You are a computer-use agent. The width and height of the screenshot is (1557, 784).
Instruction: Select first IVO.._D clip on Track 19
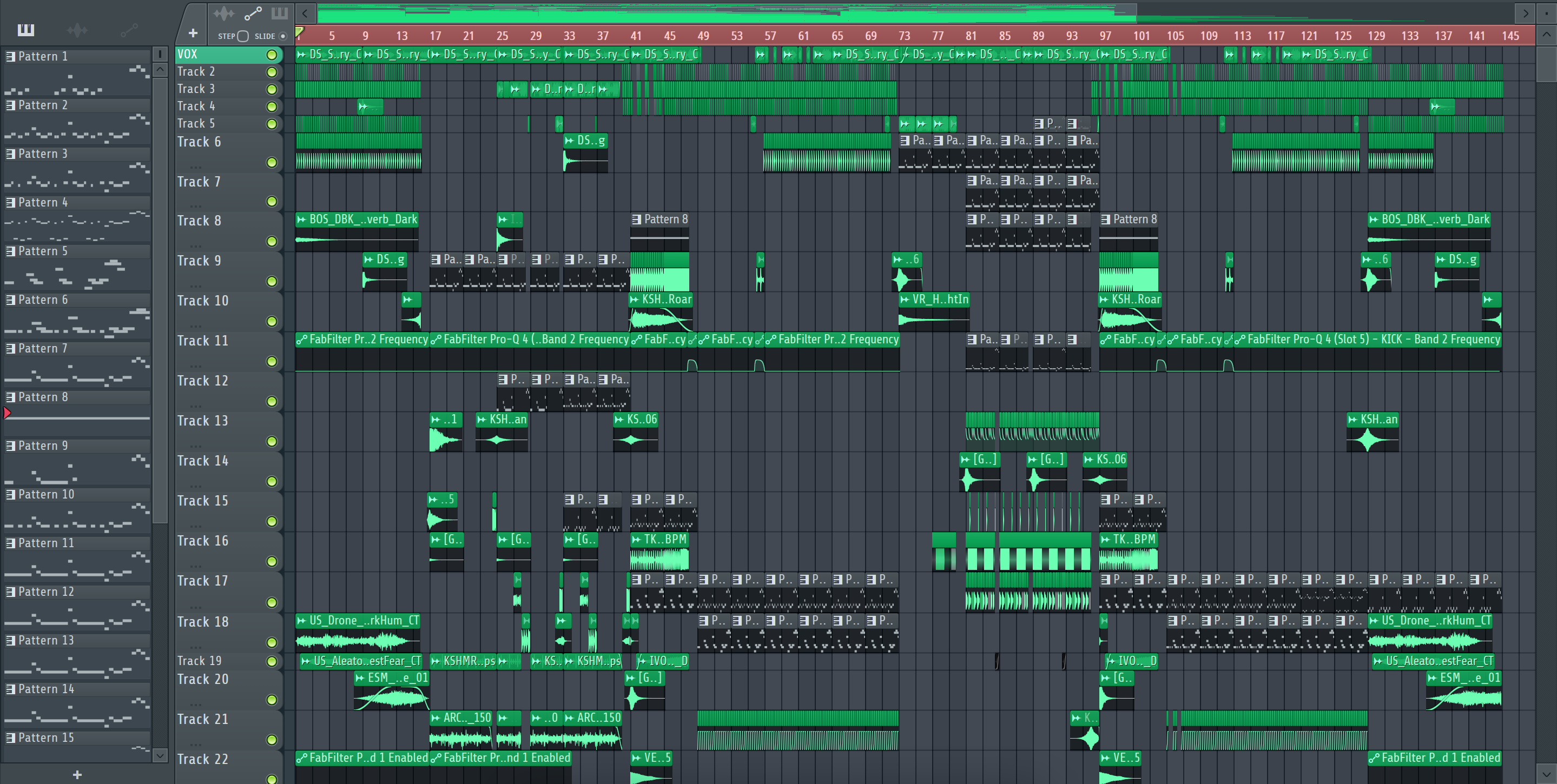[x=663, y=661]
